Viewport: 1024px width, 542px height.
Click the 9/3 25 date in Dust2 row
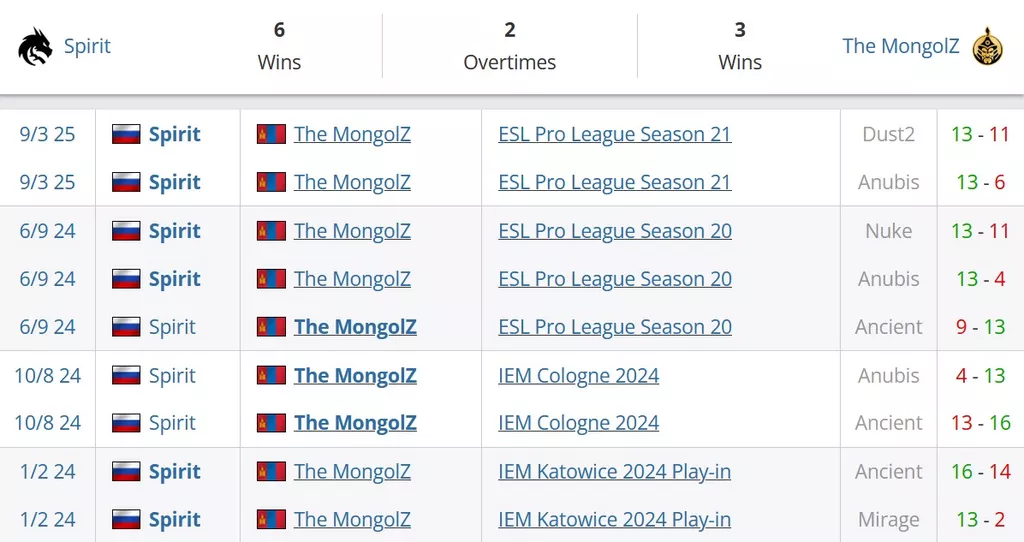pos(47,134)
